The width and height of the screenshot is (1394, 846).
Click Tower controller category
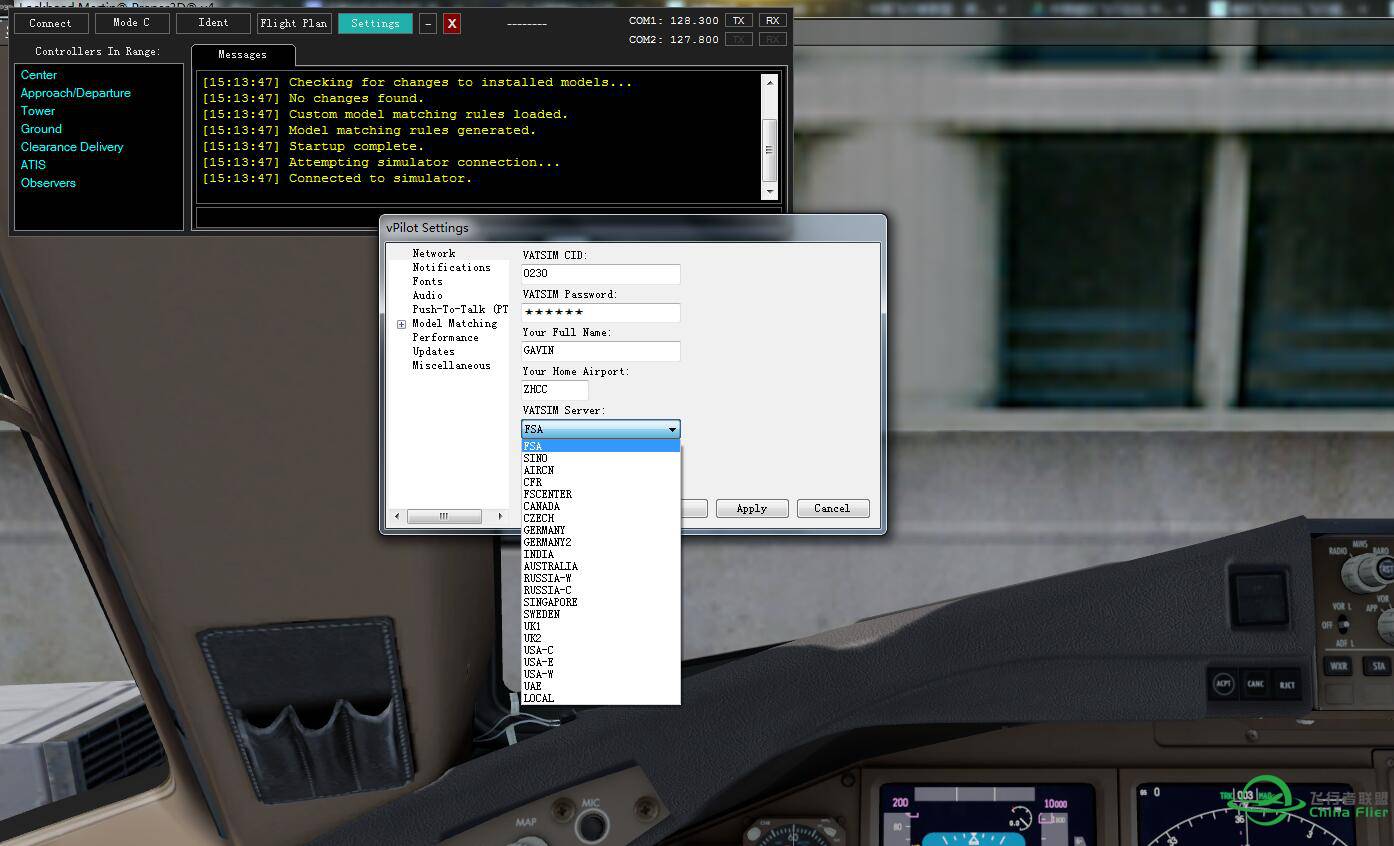point(38,111)
